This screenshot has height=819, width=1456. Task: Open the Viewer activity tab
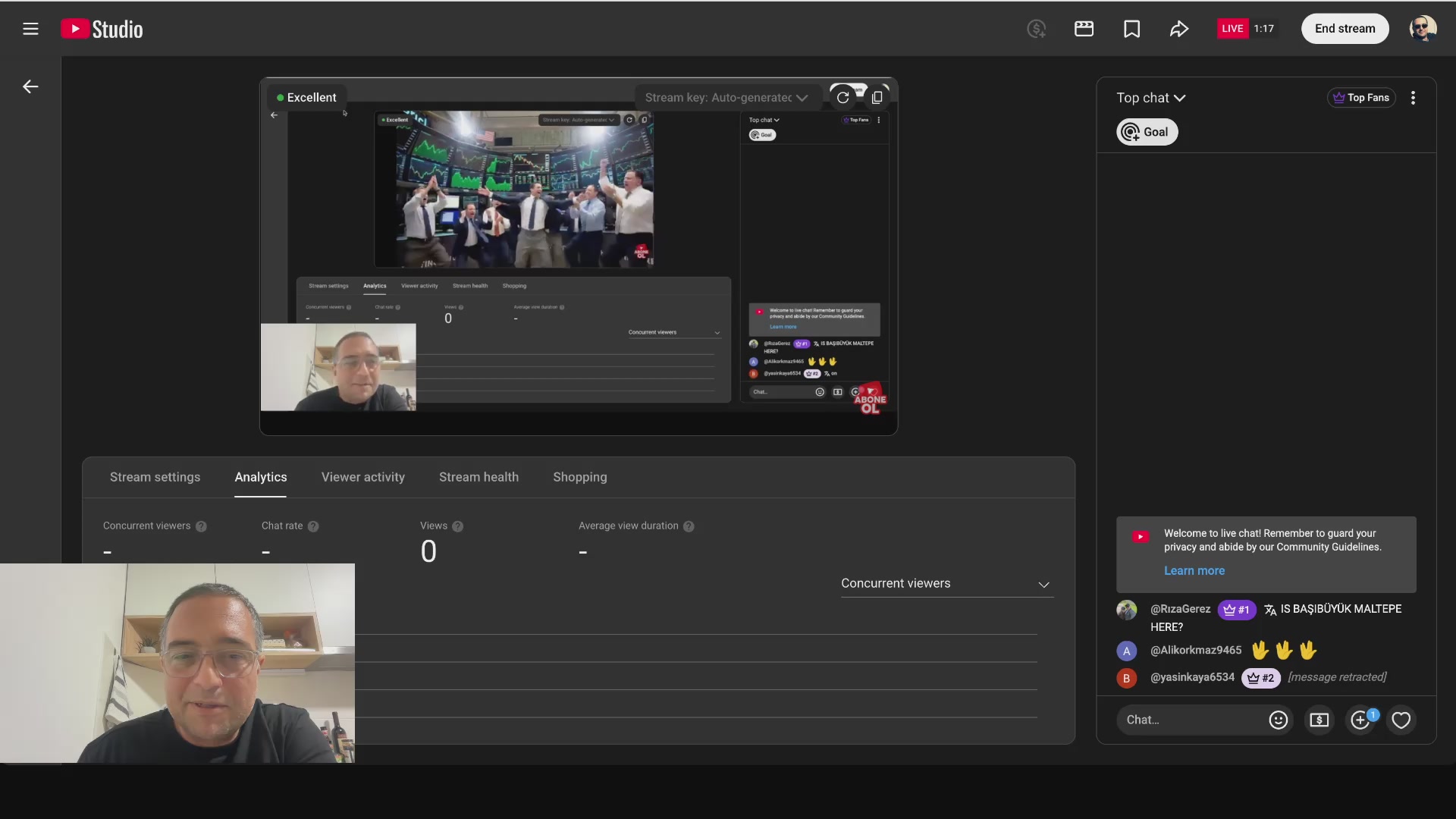363,477
